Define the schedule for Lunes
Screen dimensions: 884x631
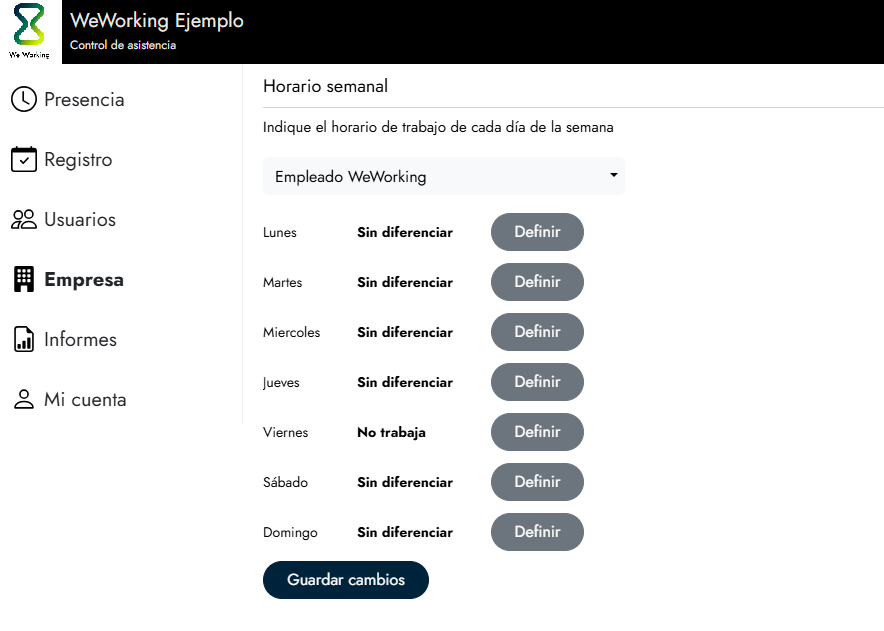pyautogui.click(x=537, y=232)
